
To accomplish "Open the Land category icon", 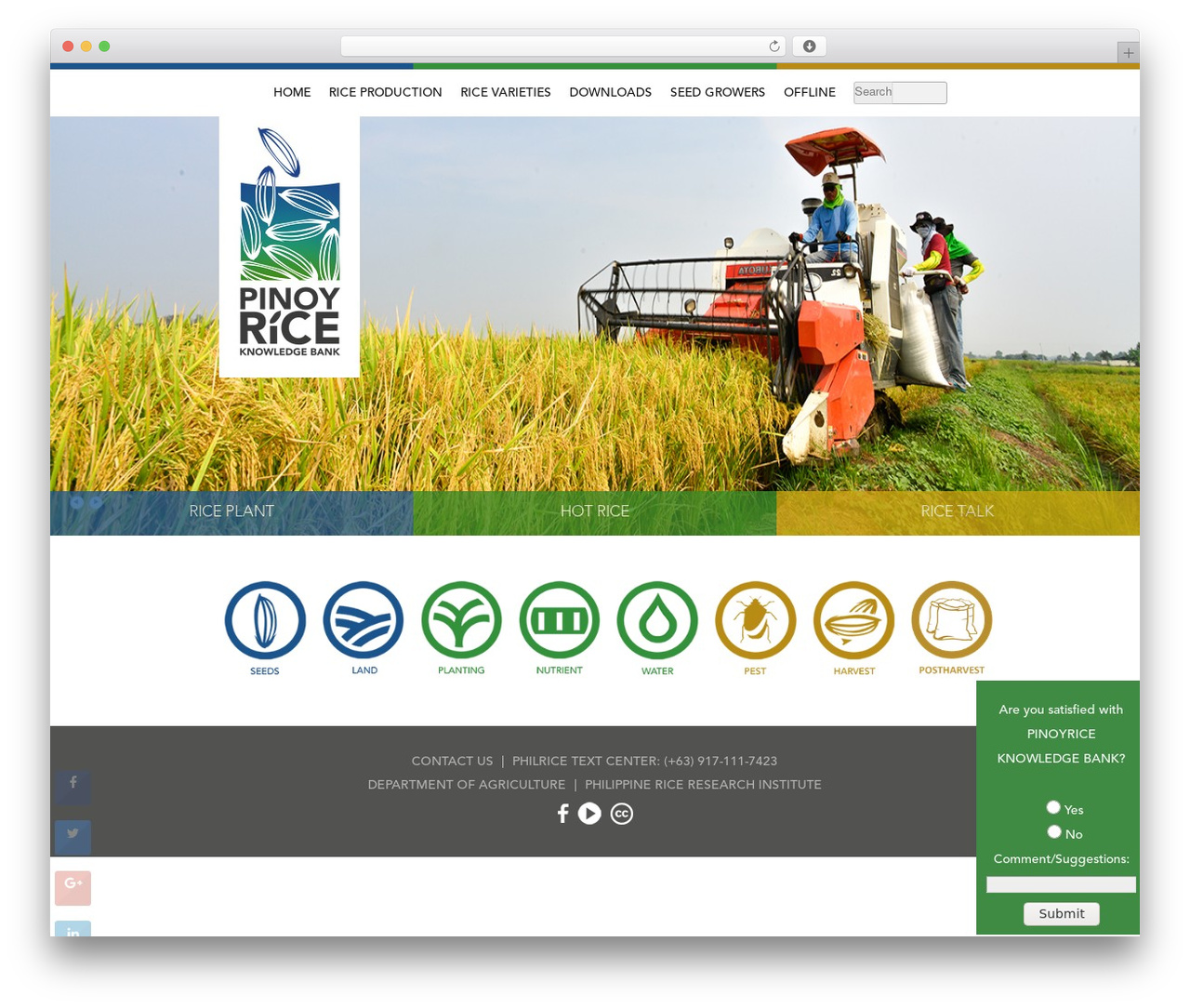I will click(x=364, y=620).
